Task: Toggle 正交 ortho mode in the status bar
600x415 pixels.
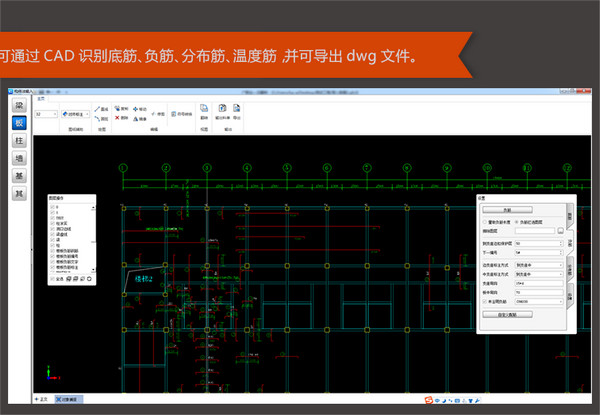Action: pyautogui.click(x=41, y=399)
